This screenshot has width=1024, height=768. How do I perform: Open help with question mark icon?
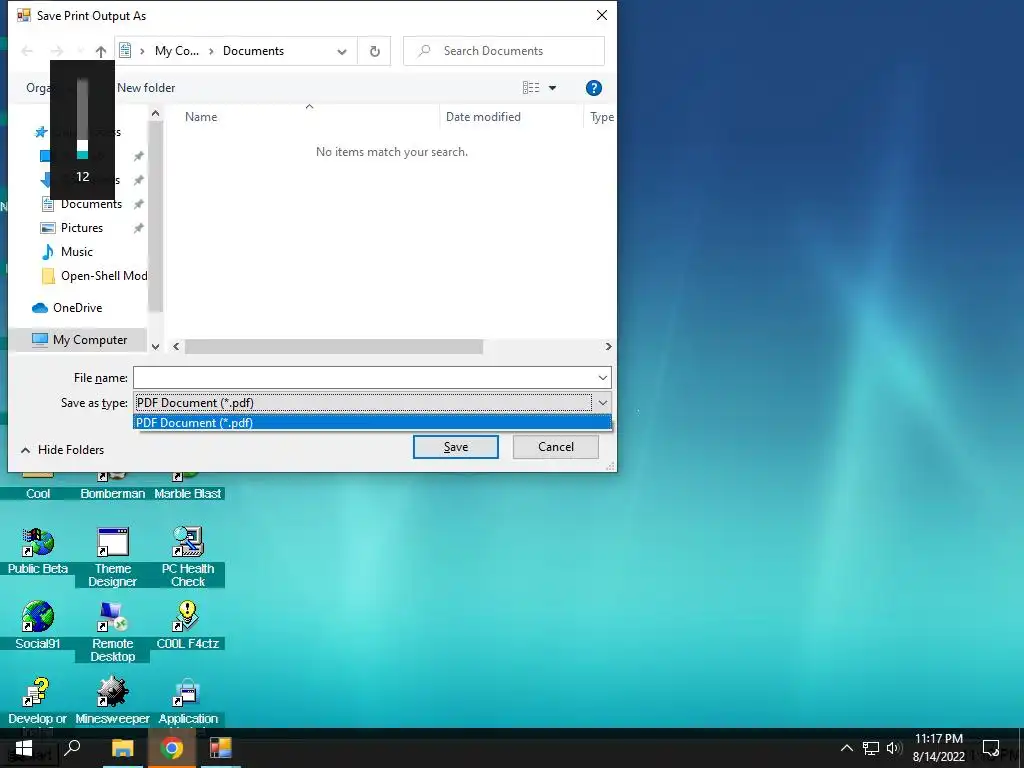[x=593, y=88]
